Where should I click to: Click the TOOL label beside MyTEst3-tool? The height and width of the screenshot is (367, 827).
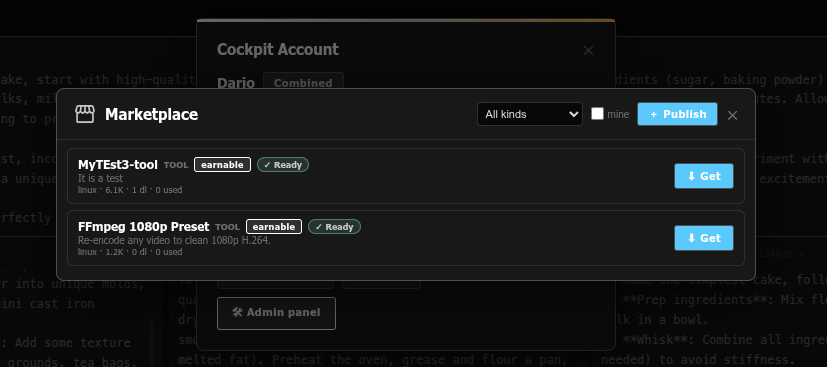tap(176, 165)
